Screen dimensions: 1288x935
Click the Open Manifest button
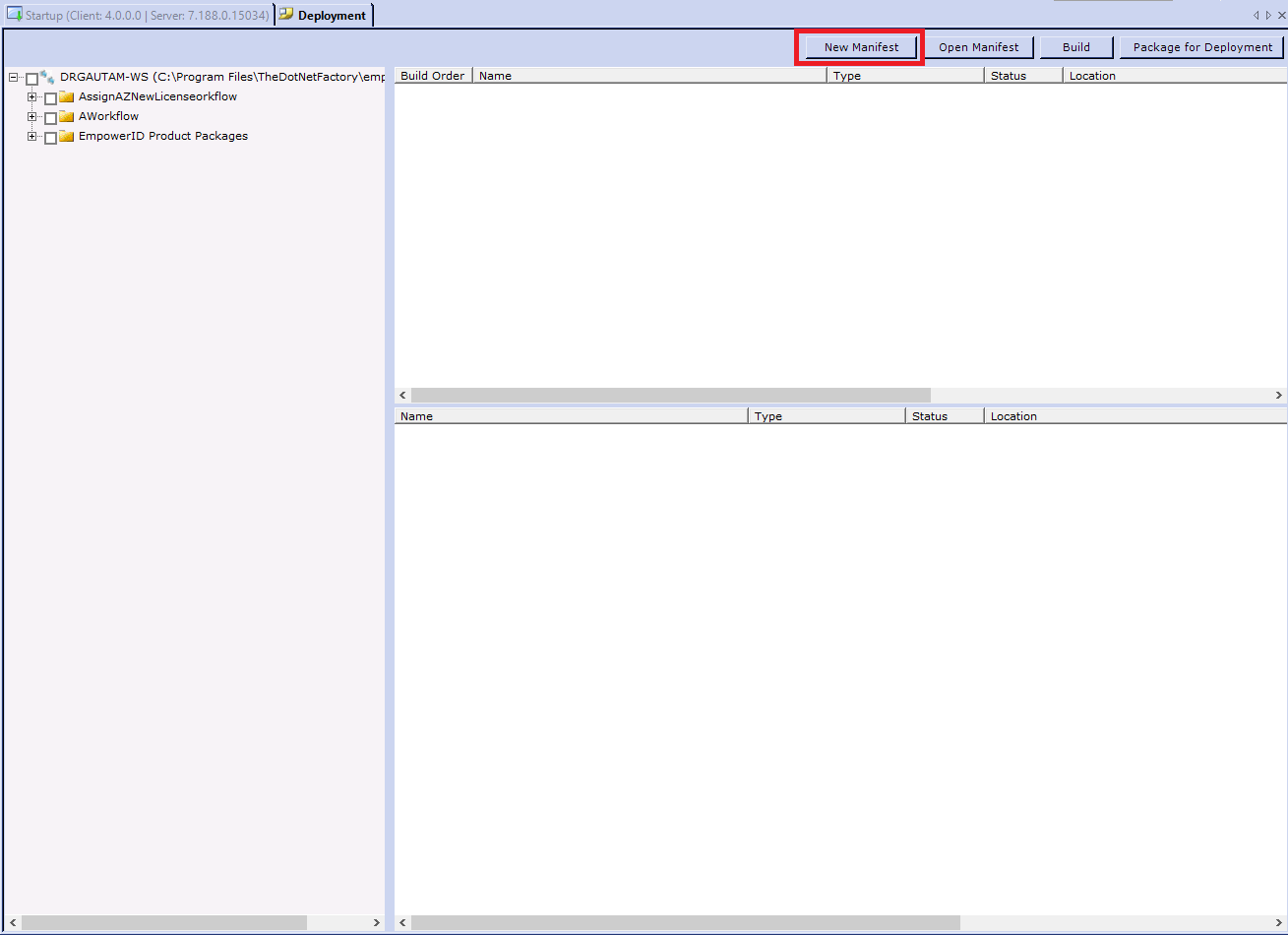click(978, 47)
